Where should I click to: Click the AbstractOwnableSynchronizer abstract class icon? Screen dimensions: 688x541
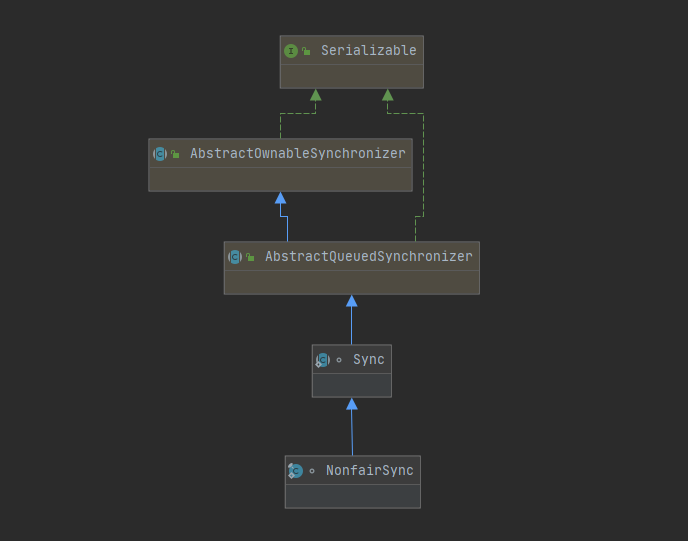(x=160, y=154)
